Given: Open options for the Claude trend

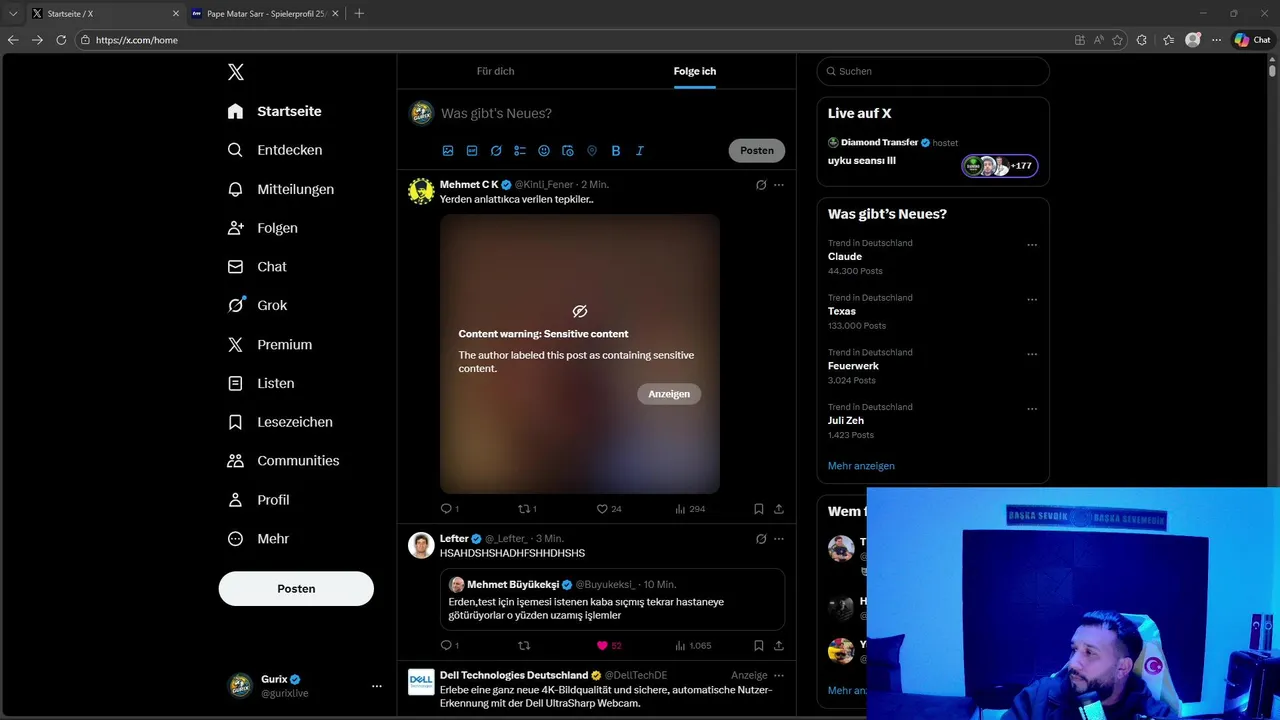Looking at the screenshot, I should (1032, 245).
